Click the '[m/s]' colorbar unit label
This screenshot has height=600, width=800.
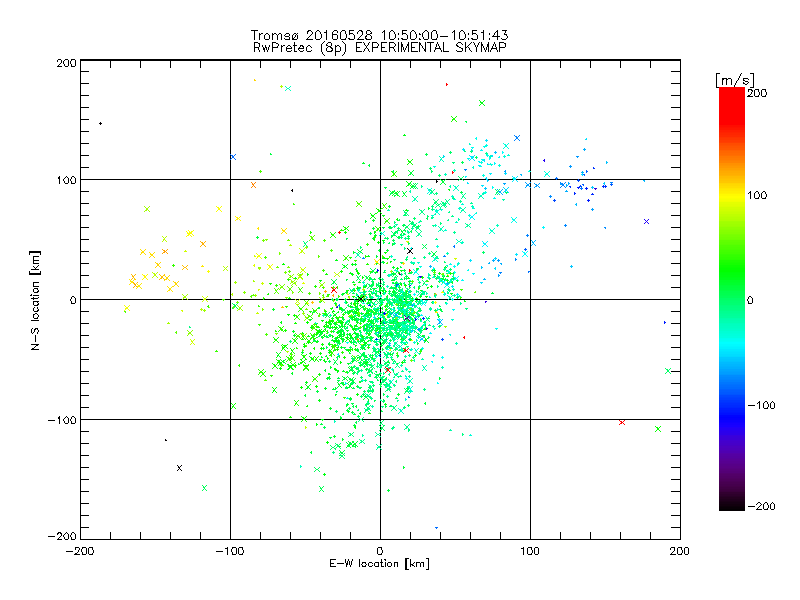coord(735,80)
